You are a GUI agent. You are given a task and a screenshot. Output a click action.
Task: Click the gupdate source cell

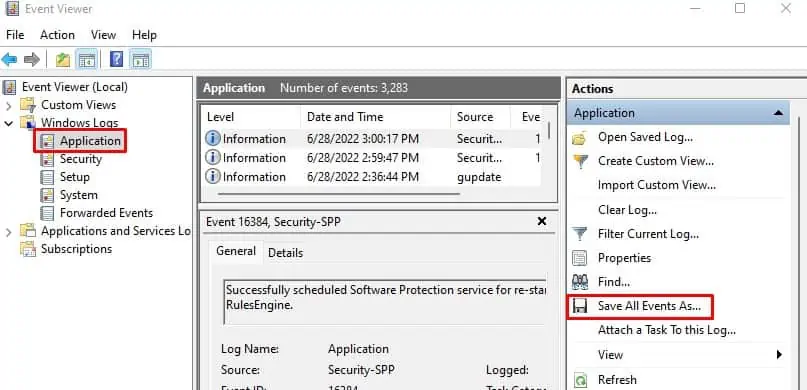coord(479,177)
